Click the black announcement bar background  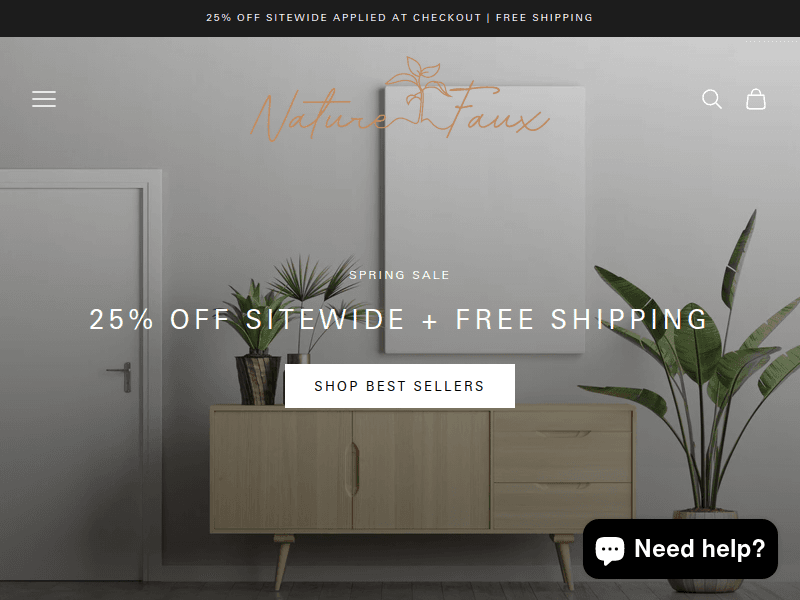(102, 18)
